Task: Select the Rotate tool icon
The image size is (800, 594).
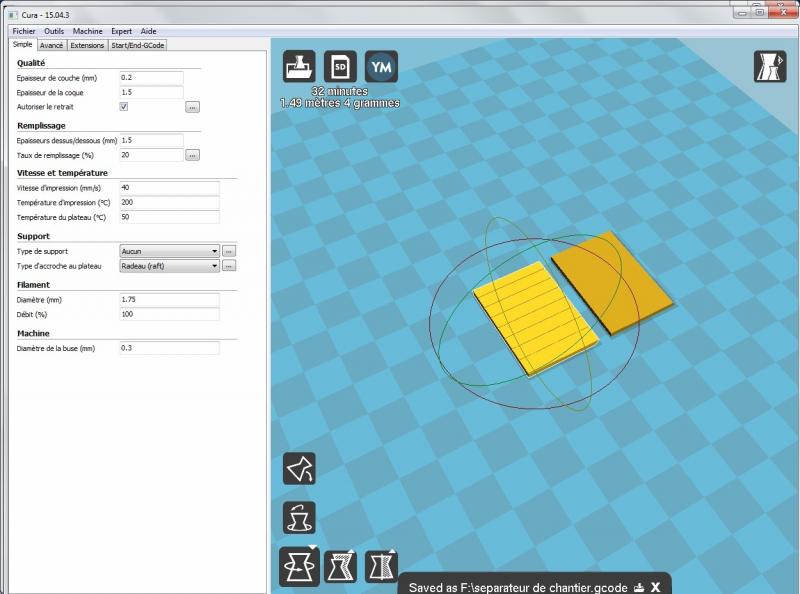Action: point(299,567)
